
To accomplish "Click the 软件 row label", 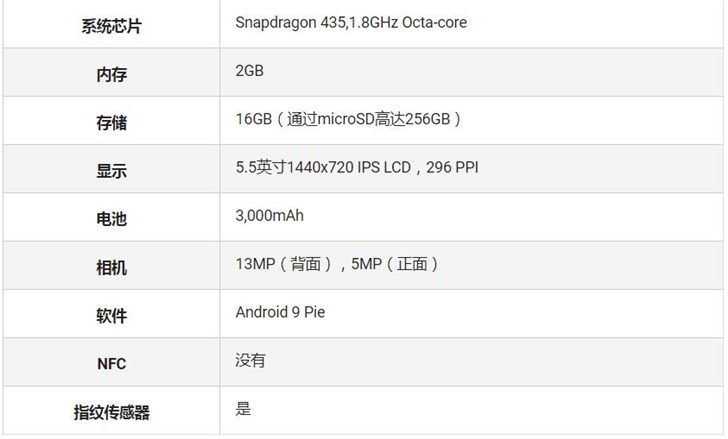I will (x=111, y=316).
